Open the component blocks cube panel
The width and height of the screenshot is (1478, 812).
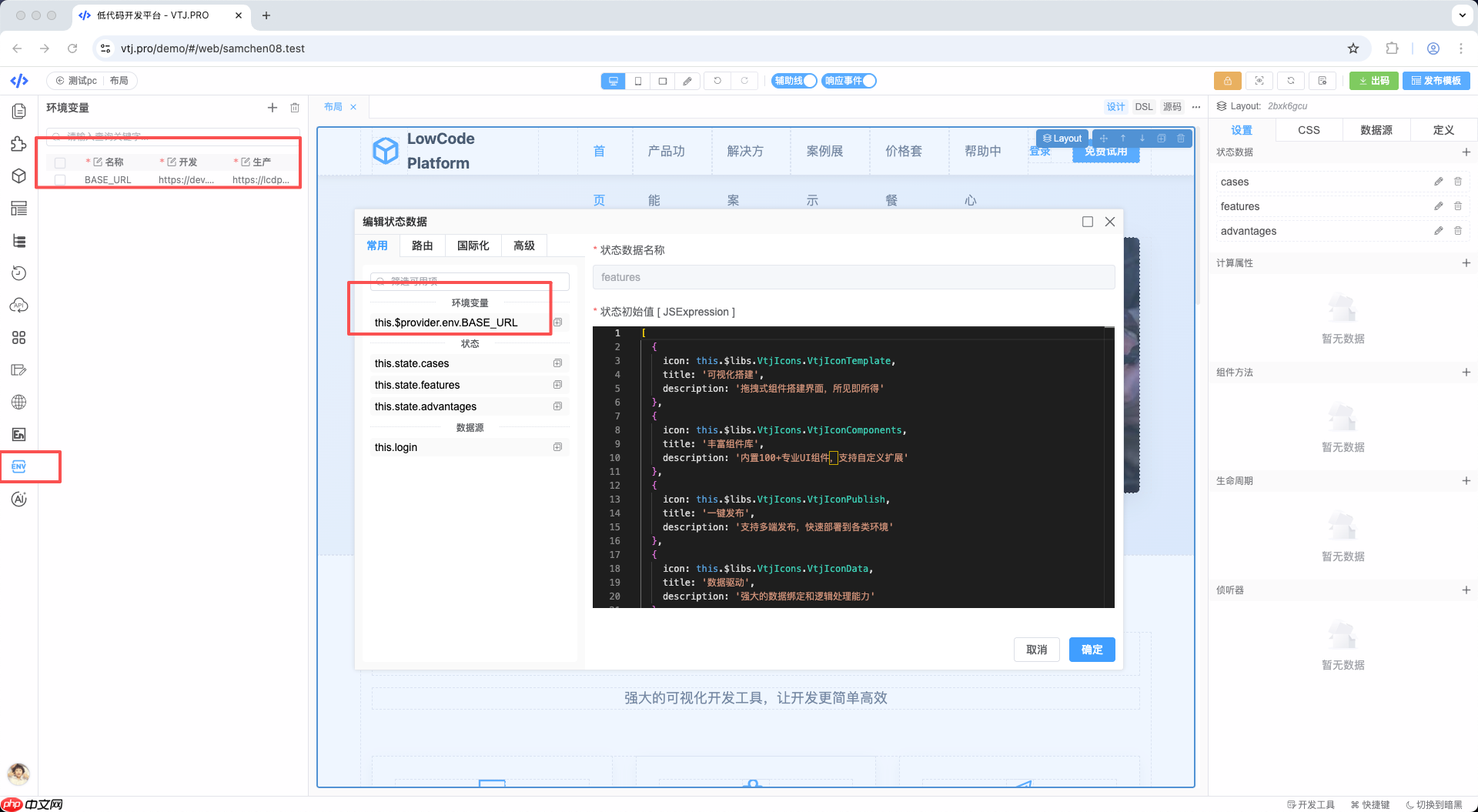tap(18, 175)
